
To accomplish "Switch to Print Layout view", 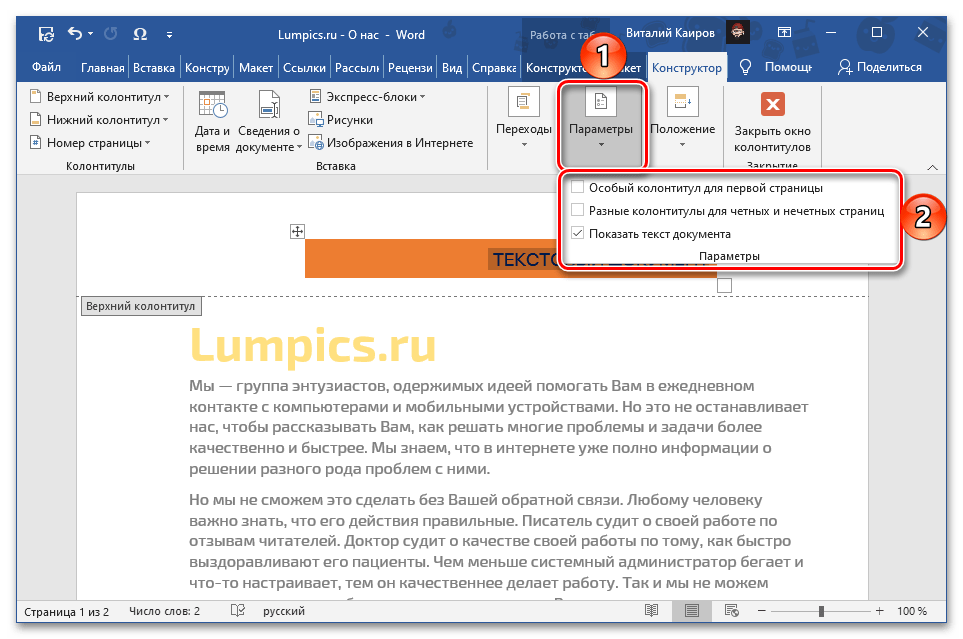I will pyautogui.click(x=692, y=611).
